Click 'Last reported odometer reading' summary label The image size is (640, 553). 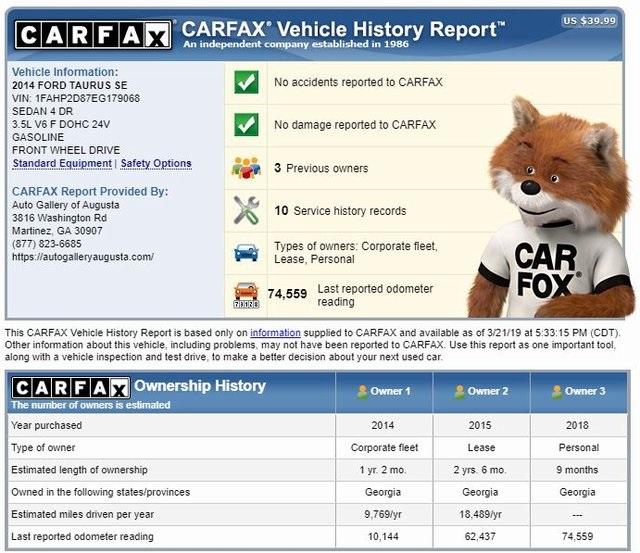[375, 295]
